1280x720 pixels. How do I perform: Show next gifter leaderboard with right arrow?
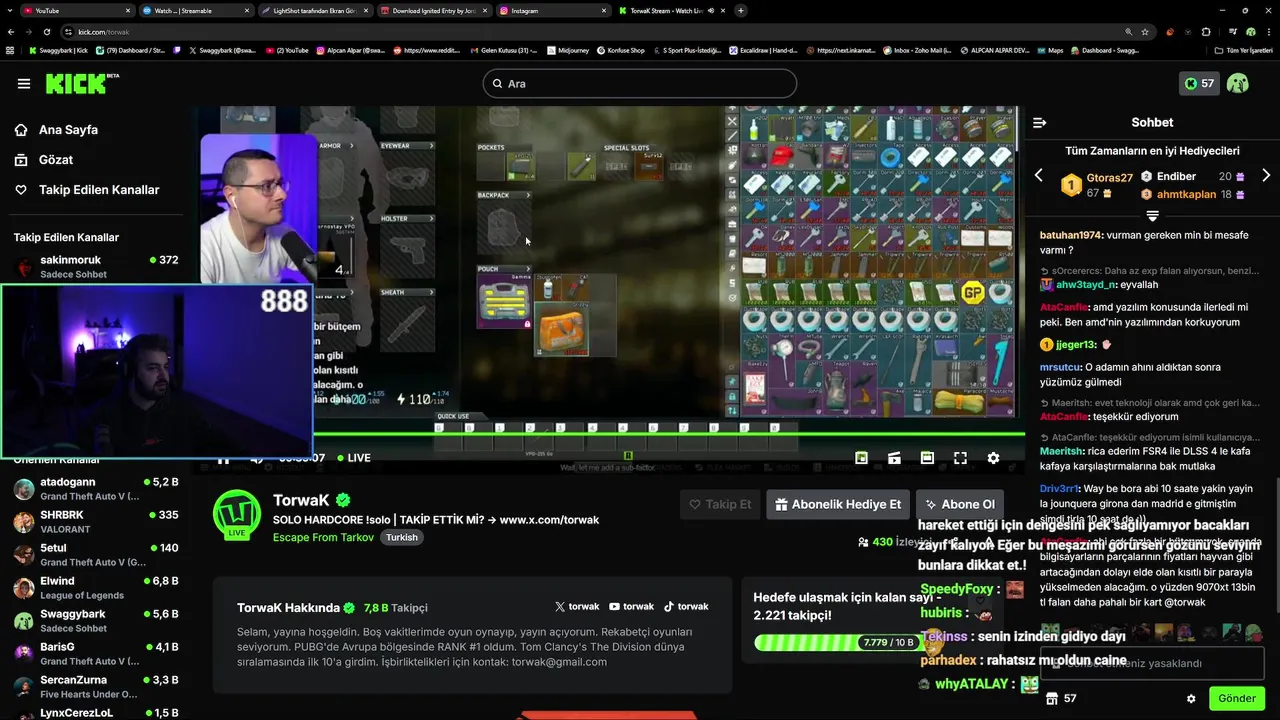coord(1266,176)
